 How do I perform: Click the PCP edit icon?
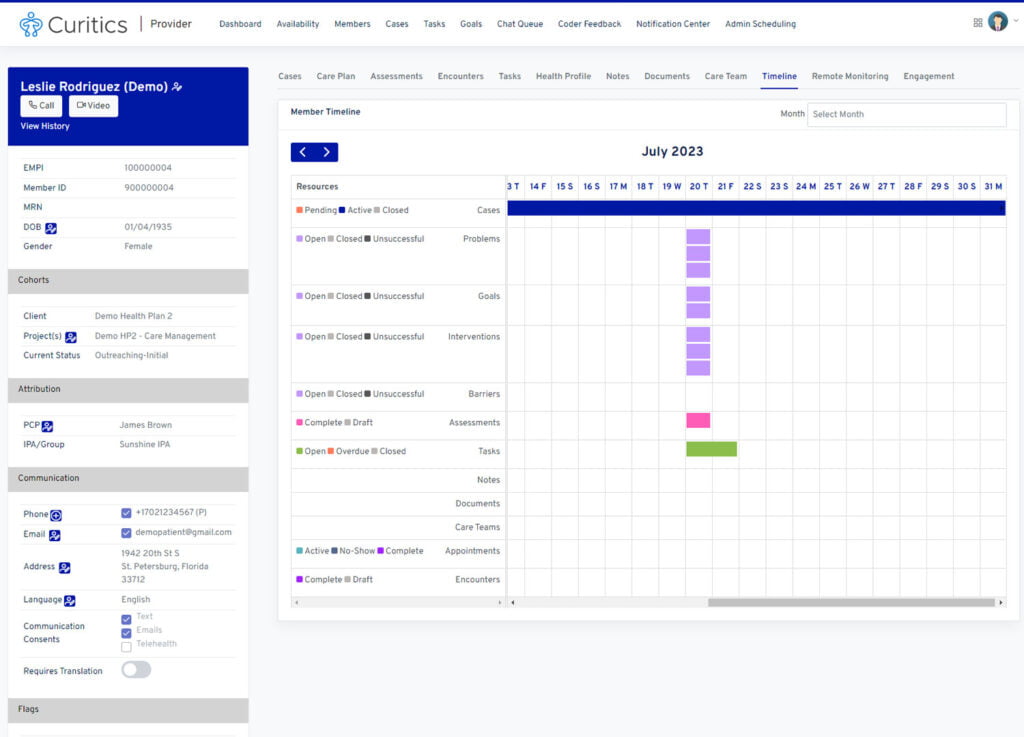click(x=48, y=426)
